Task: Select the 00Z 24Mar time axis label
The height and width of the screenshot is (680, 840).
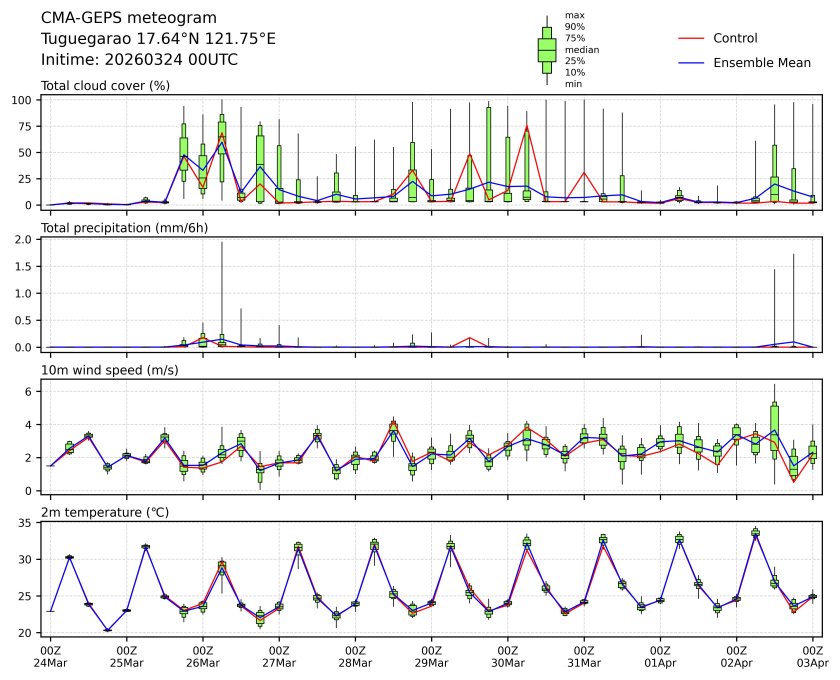Action: pos(50,656)
